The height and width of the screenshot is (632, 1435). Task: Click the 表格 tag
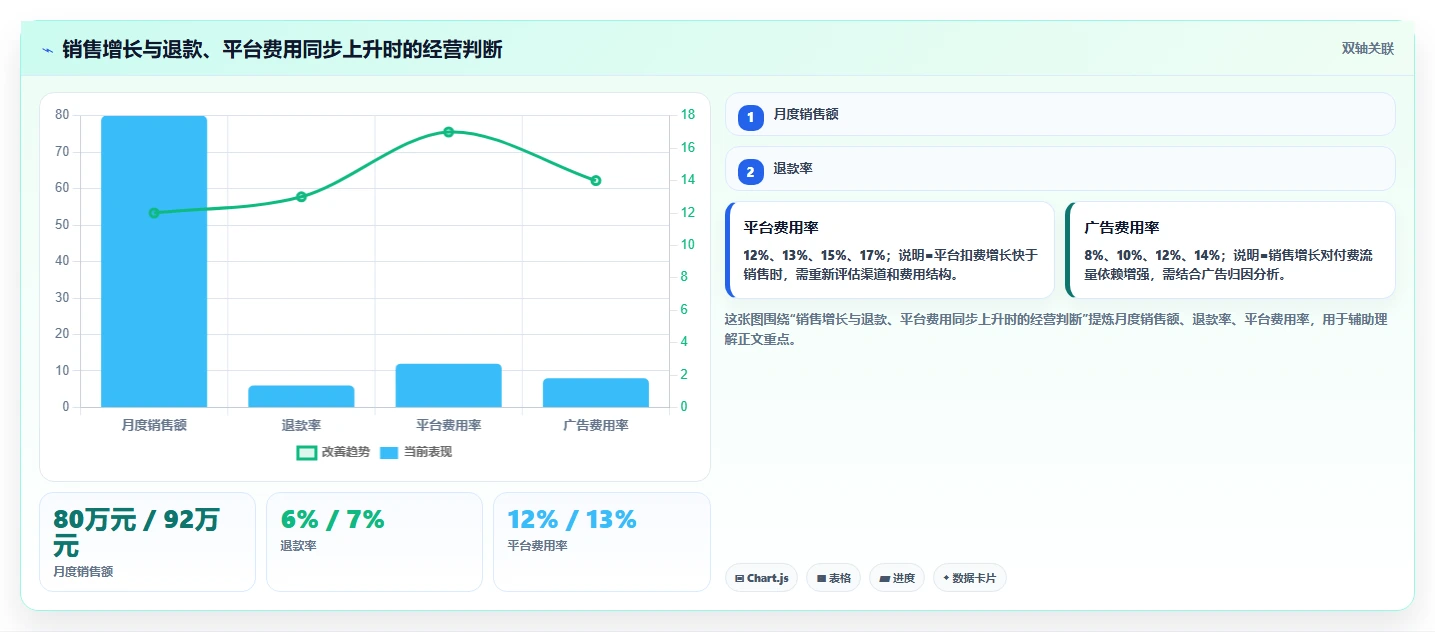[x=833, y=578]
